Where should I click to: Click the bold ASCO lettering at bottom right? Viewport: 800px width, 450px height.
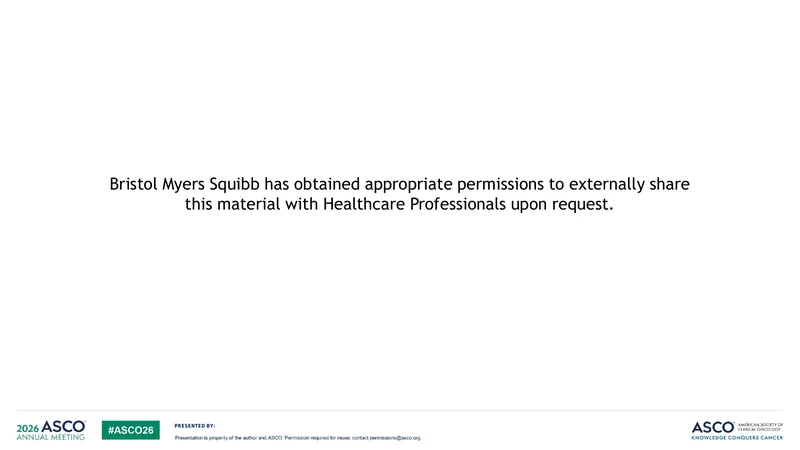(x=713, y=428)
